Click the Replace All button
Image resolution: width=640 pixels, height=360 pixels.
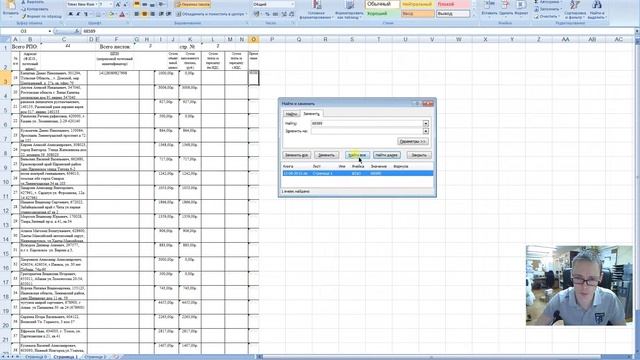[x=297, y=155]
